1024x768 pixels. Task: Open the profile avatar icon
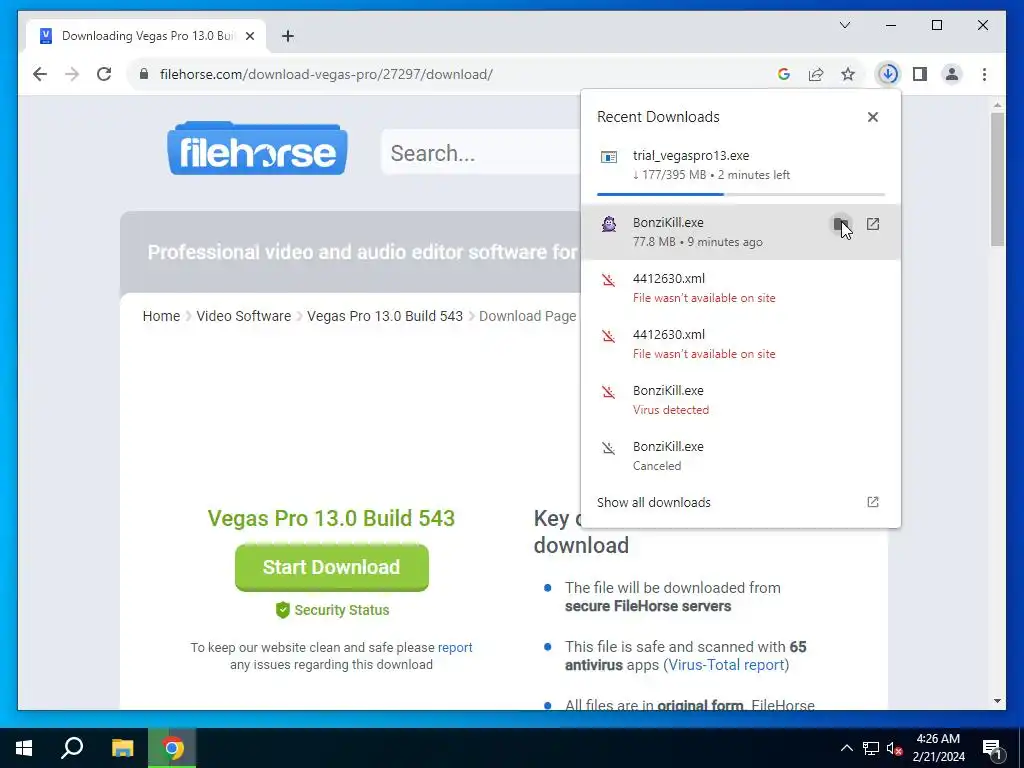(952, 74)
